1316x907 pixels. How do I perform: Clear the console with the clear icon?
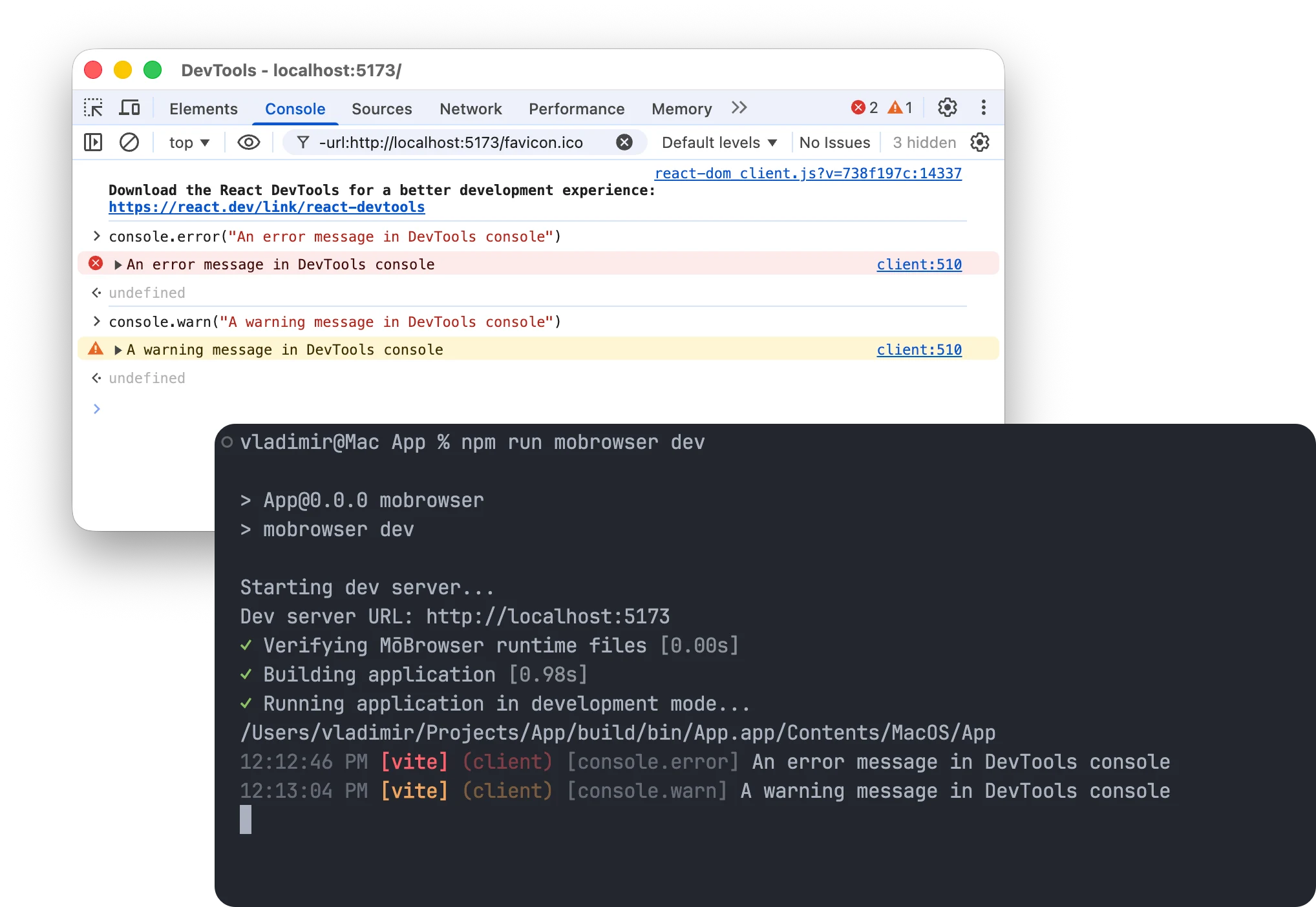coord(129,142)
